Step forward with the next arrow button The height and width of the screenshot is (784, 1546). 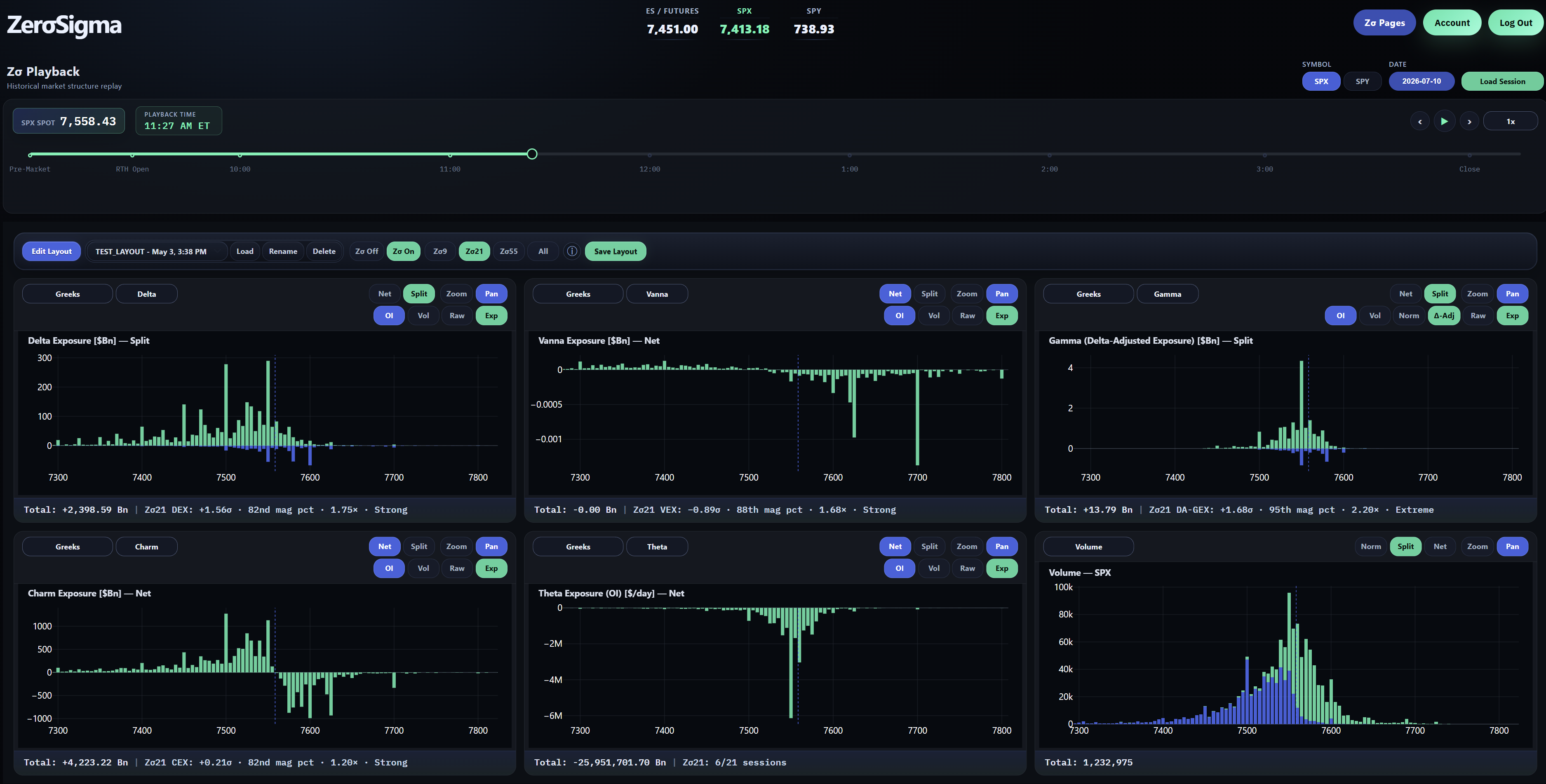coord(1469,121)
